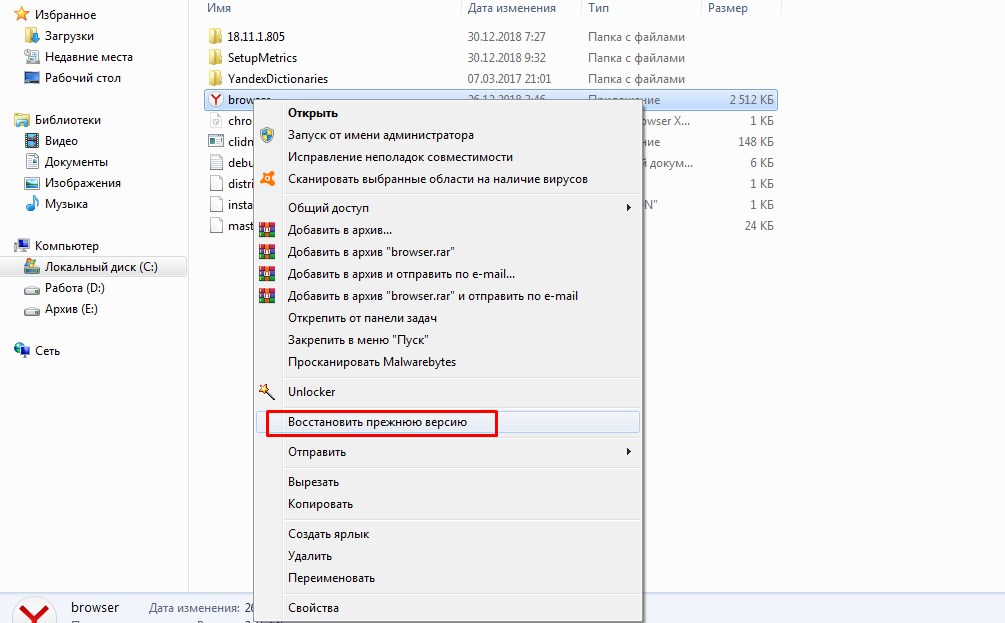Viewport: 1005px width, 623px height.
Task: Click the Yandex browser file icon
Action: pyautogui.click(x=215, y=100)
